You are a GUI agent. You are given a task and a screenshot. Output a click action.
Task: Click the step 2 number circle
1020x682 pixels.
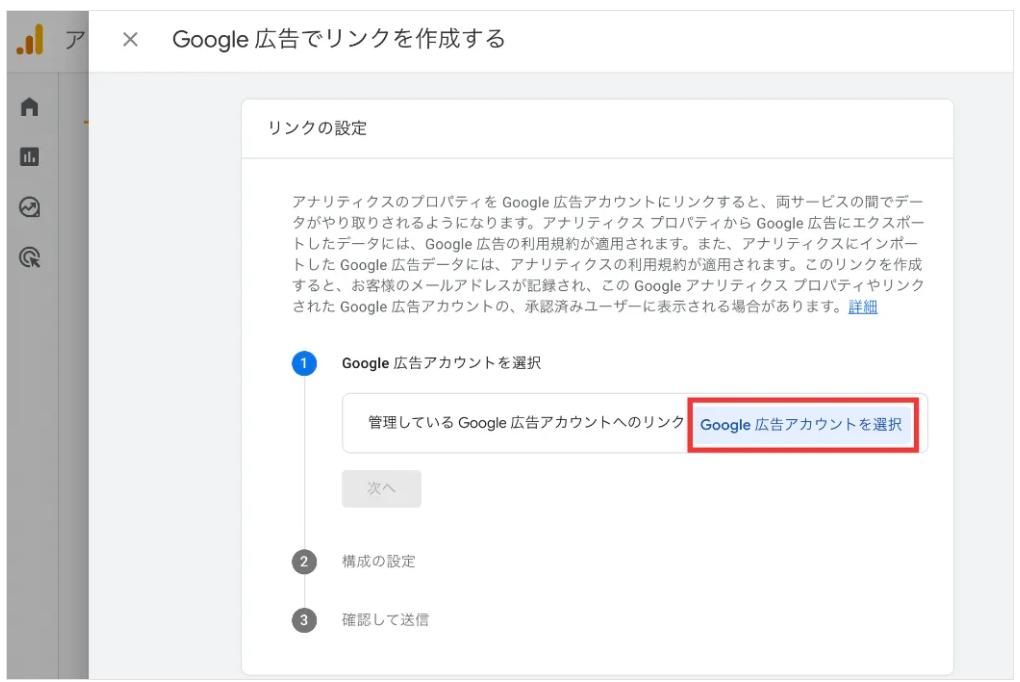(x=304, y=561)
